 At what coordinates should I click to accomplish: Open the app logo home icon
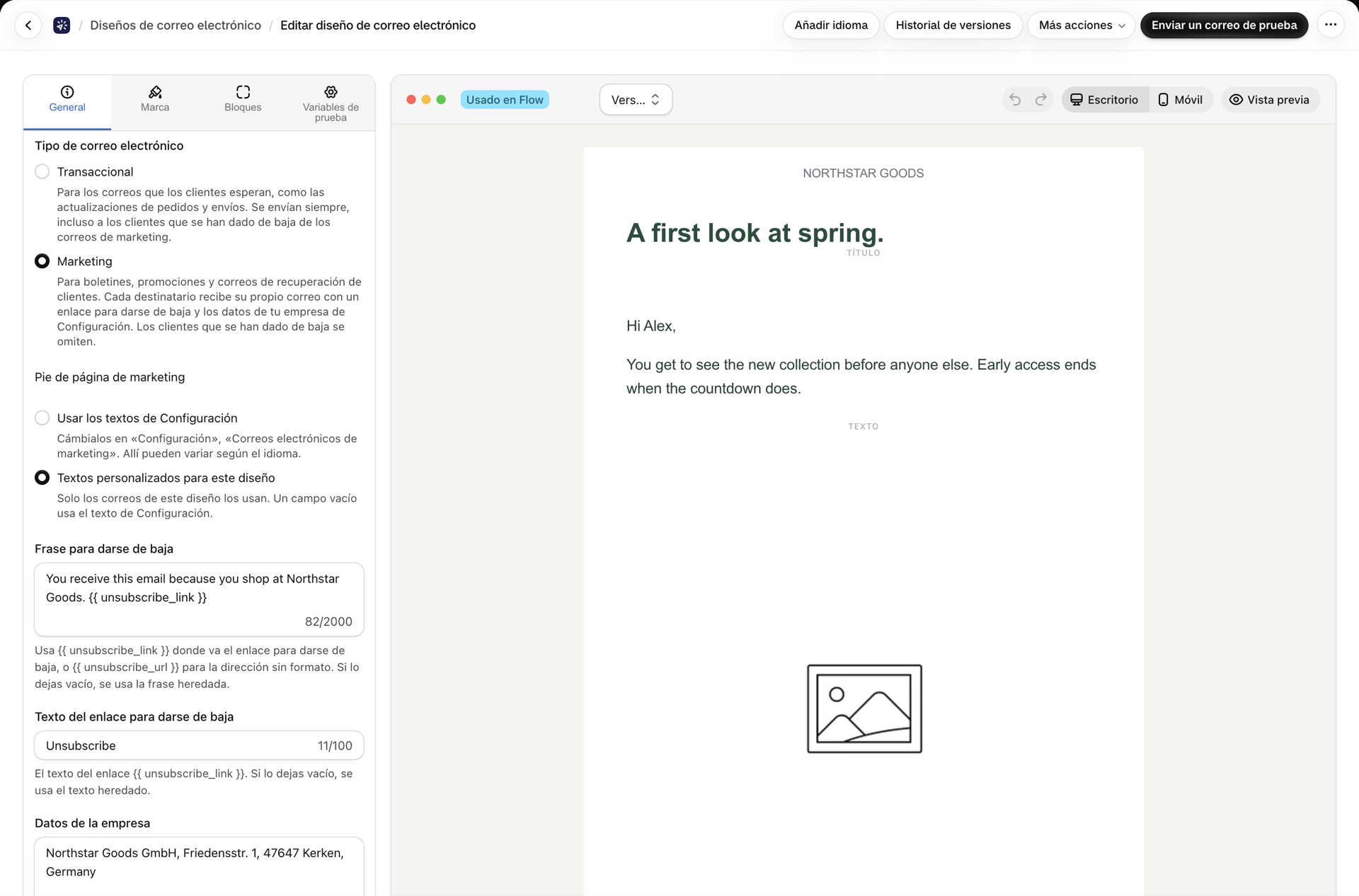(x=62, y=25)
